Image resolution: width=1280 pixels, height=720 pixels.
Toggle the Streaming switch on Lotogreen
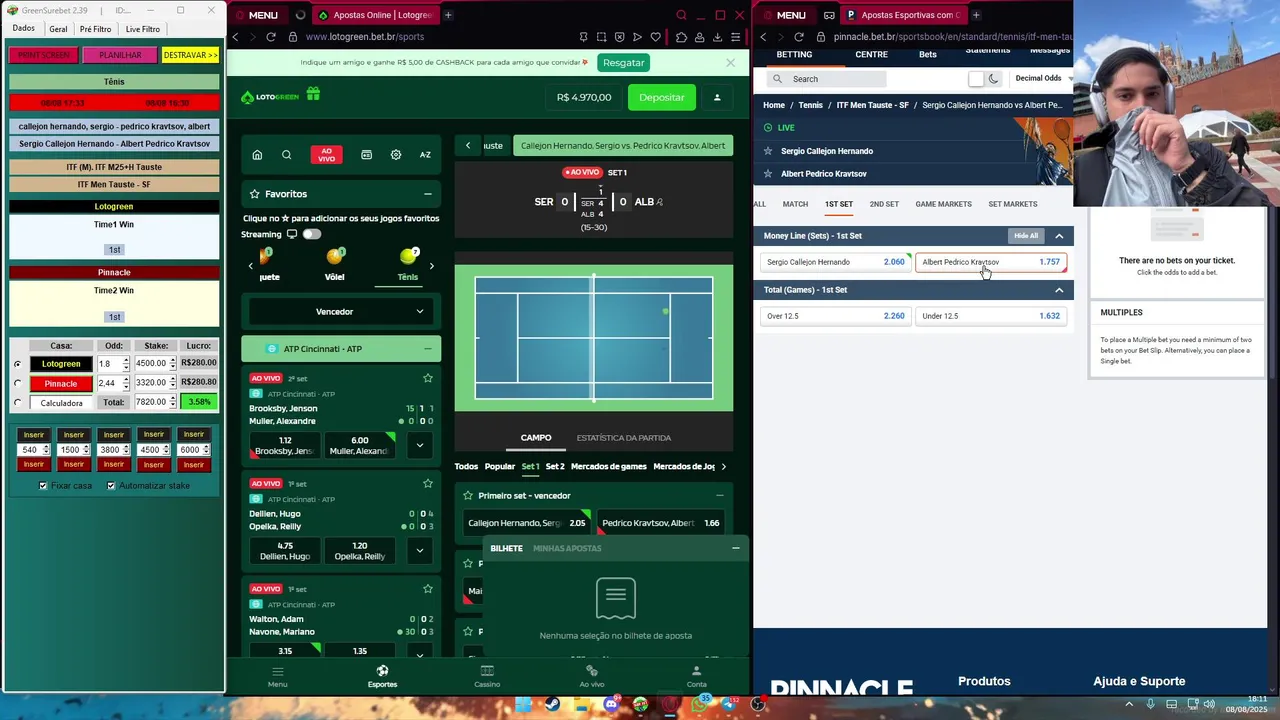(312, 234)
